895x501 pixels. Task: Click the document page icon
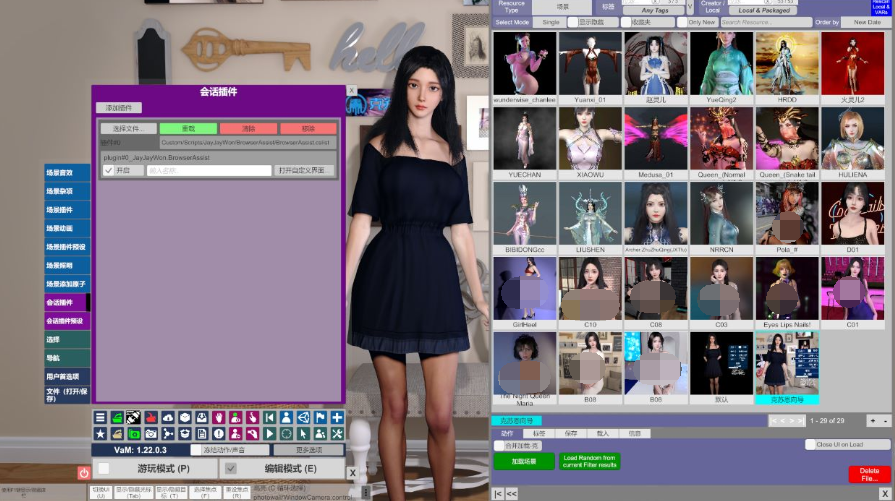click(202, 434)
